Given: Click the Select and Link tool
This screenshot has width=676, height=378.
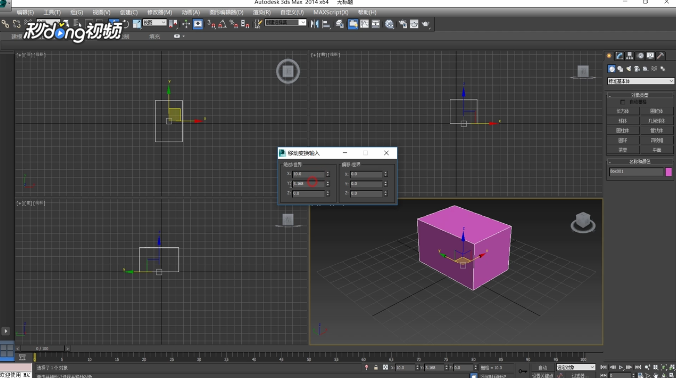Looking at the screenshot, I should [x=5, y=24].
